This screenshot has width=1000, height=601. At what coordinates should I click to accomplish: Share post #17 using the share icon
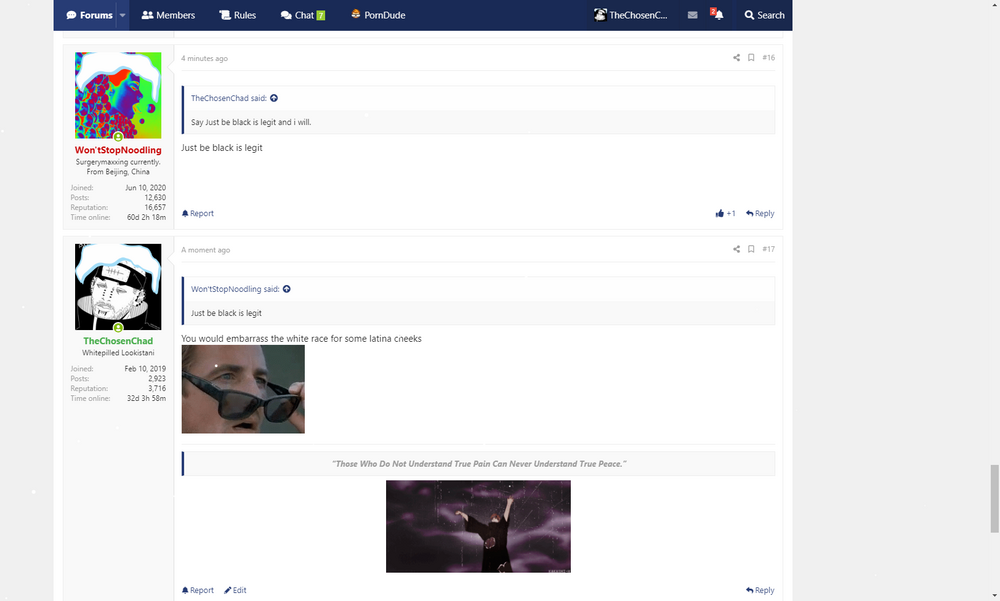[736, 249]
